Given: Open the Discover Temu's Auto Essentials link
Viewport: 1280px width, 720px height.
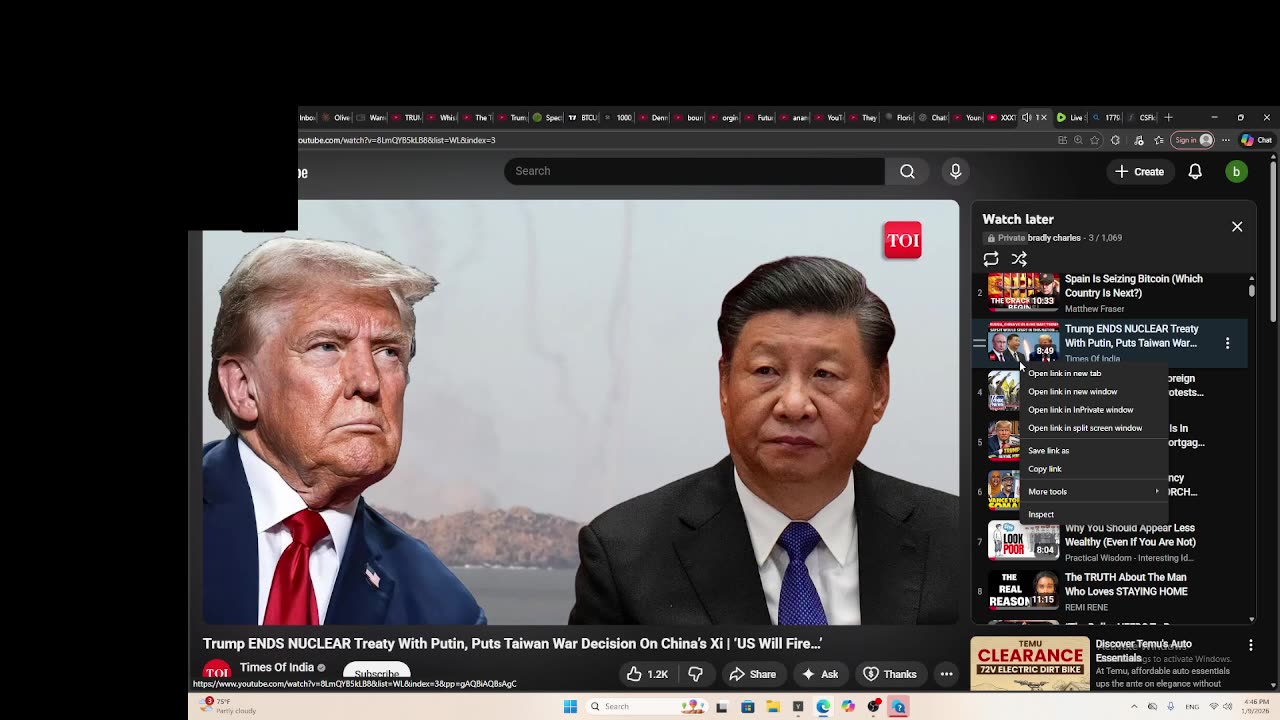Looking at the screenshot, I should 1143,651.
